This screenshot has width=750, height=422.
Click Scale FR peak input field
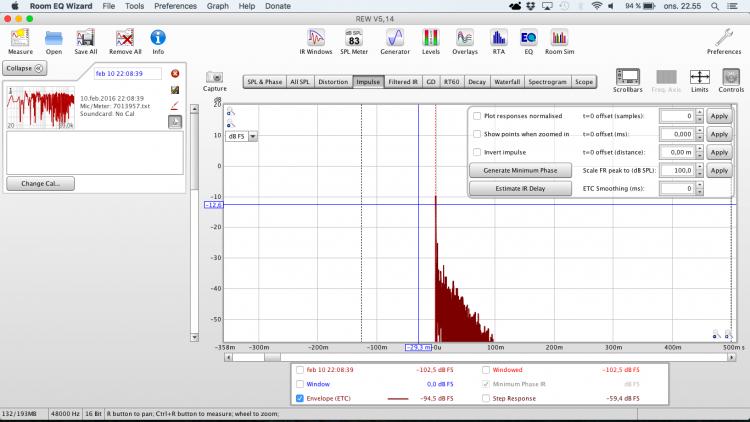click(x=677, y=170)
